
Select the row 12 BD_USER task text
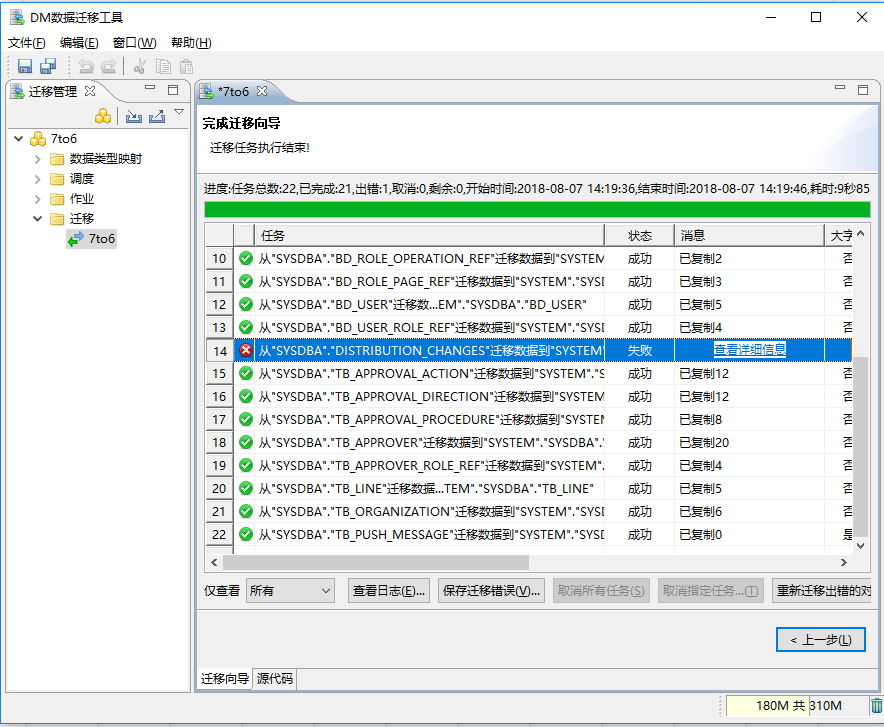tap(422, 304)
